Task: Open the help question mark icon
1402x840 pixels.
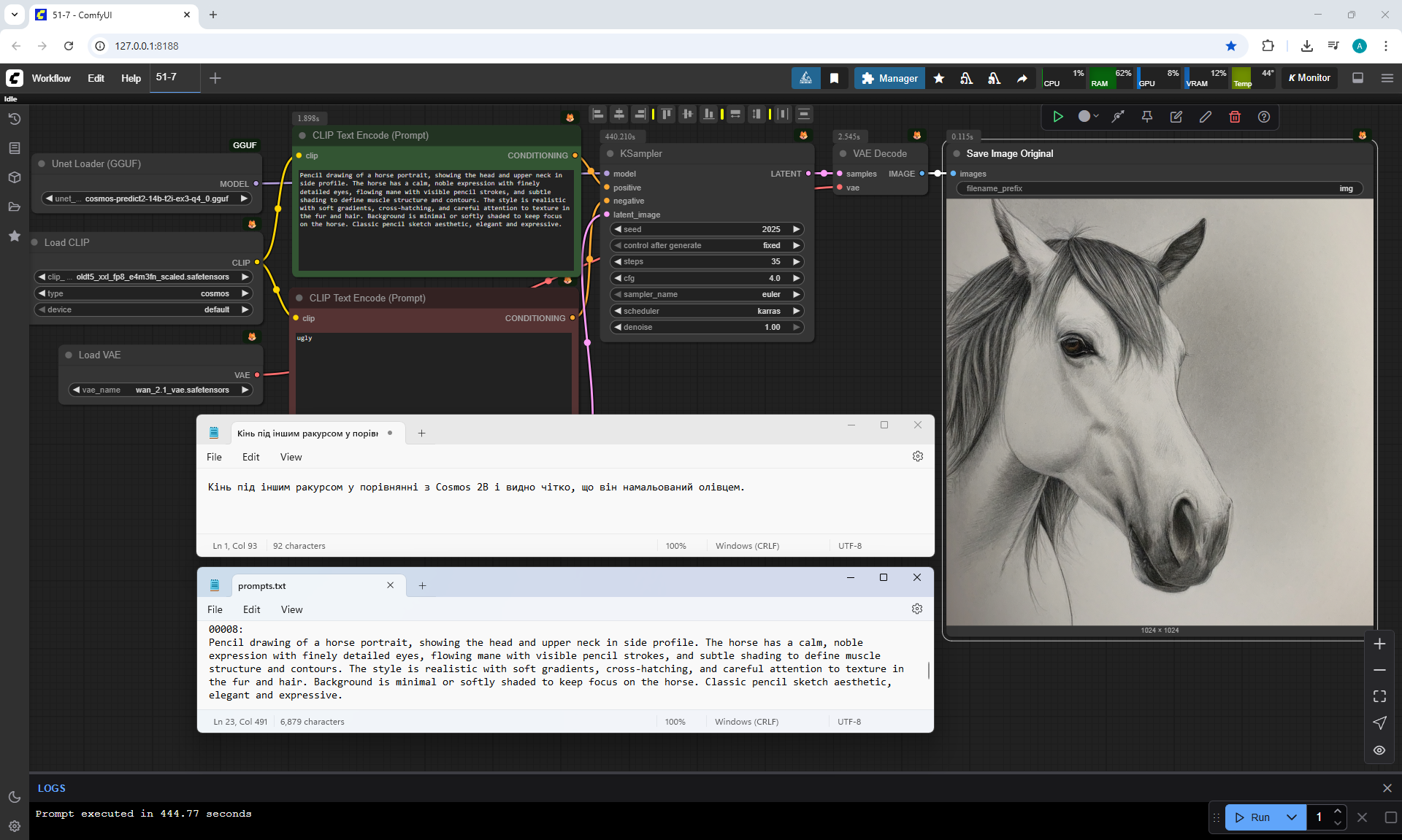Action: point(1263,117)
